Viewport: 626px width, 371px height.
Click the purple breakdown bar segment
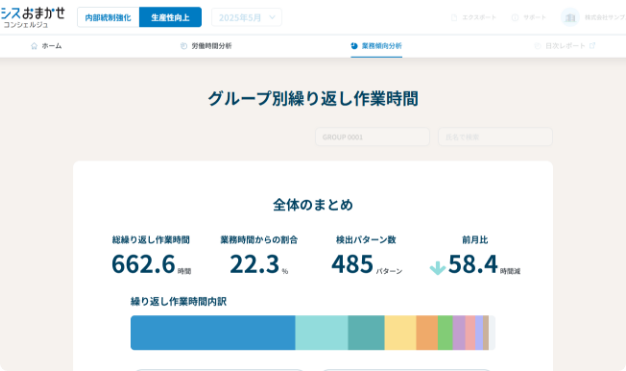459,333
